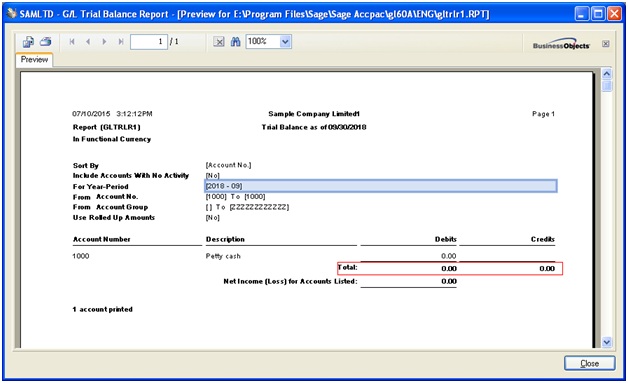Screen dimensions: 628x383
Task: Go to last page arrow
Action: 121,42
